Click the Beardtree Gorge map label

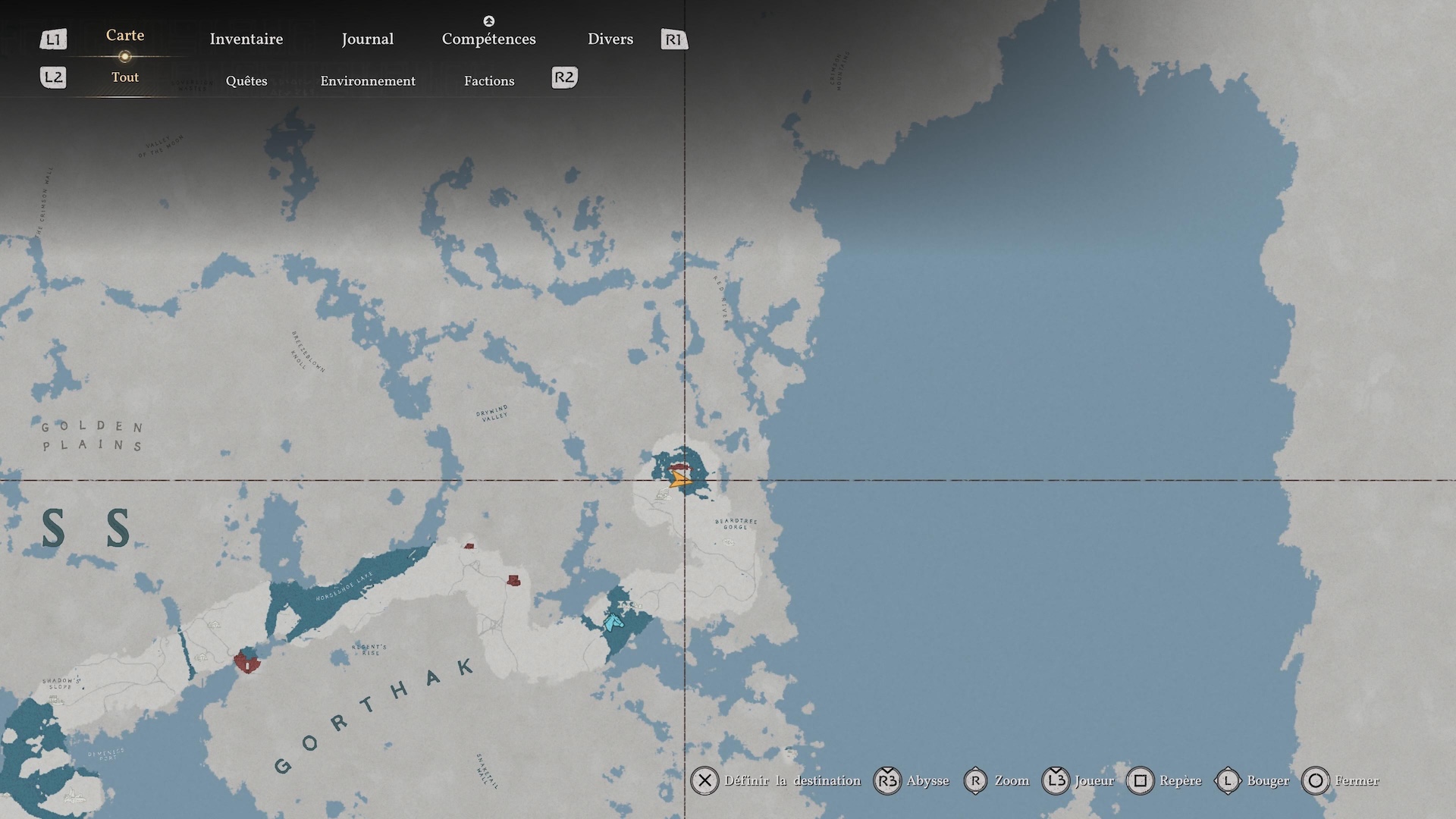(x=736, y=524)
